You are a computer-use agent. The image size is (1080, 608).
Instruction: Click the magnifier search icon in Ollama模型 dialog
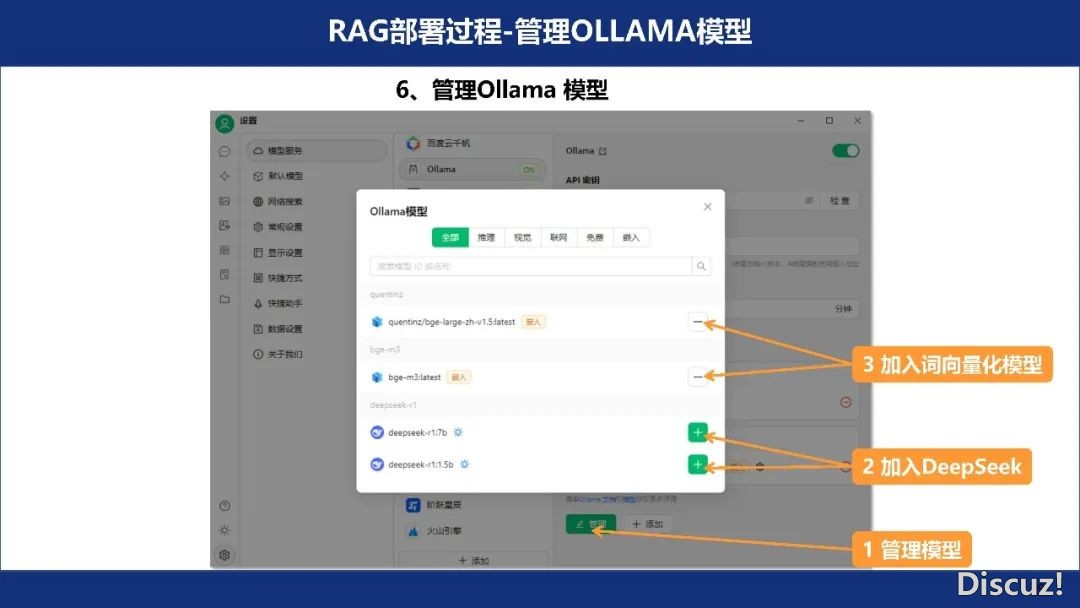(701, 266)
